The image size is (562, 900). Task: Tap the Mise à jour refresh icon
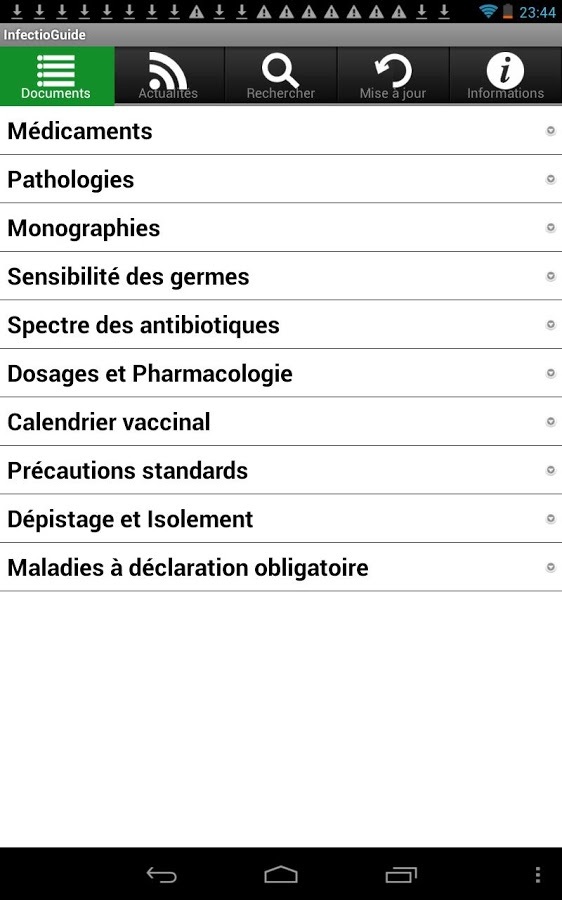coord(393,71)
